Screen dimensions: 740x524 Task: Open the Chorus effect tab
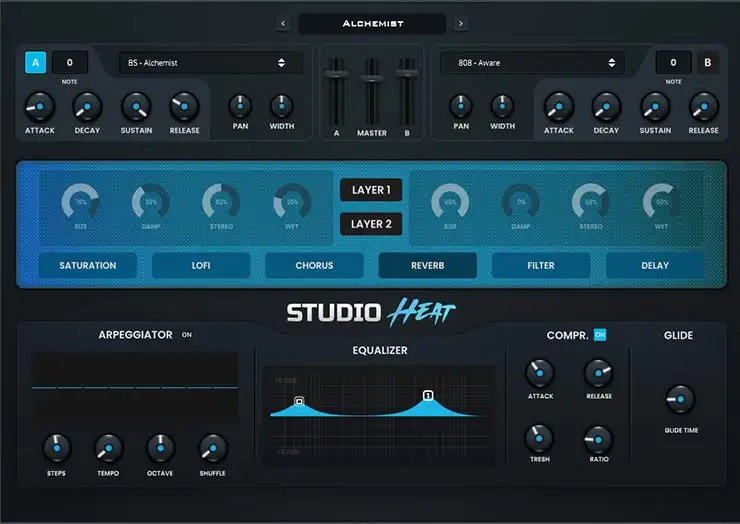click(314, 265)
